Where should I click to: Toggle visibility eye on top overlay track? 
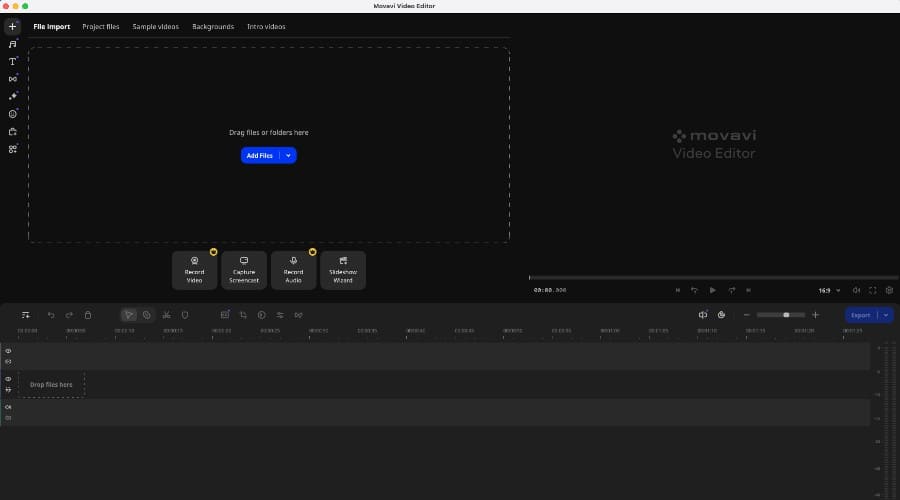(x=8, y=351)
